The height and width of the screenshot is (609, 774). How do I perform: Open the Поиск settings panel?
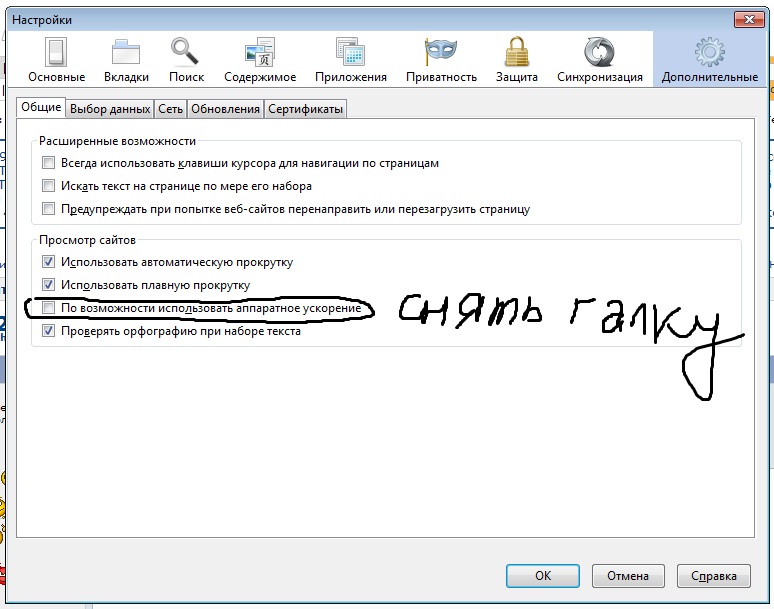[186, 60]
